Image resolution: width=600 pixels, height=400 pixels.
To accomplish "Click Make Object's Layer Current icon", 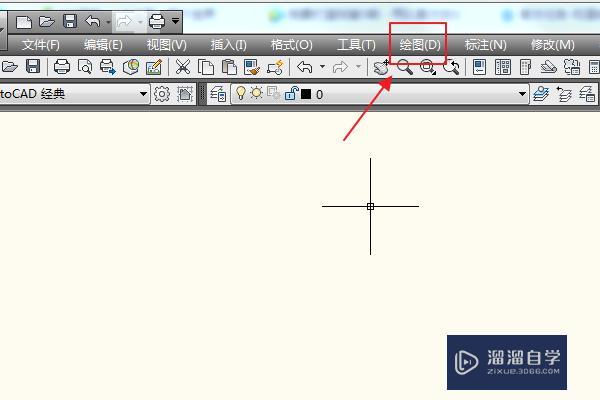I will click(541, 94).
